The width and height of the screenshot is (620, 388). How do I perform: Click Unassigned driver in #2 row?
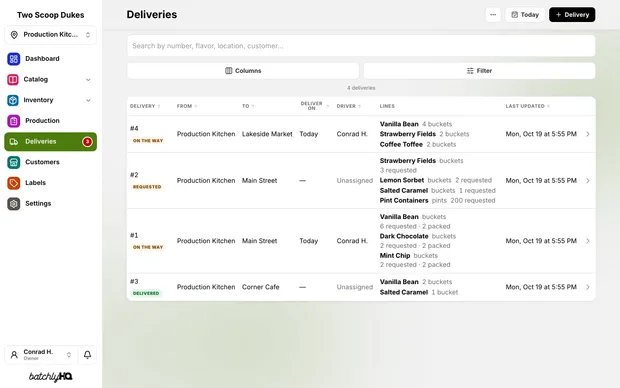355,181
